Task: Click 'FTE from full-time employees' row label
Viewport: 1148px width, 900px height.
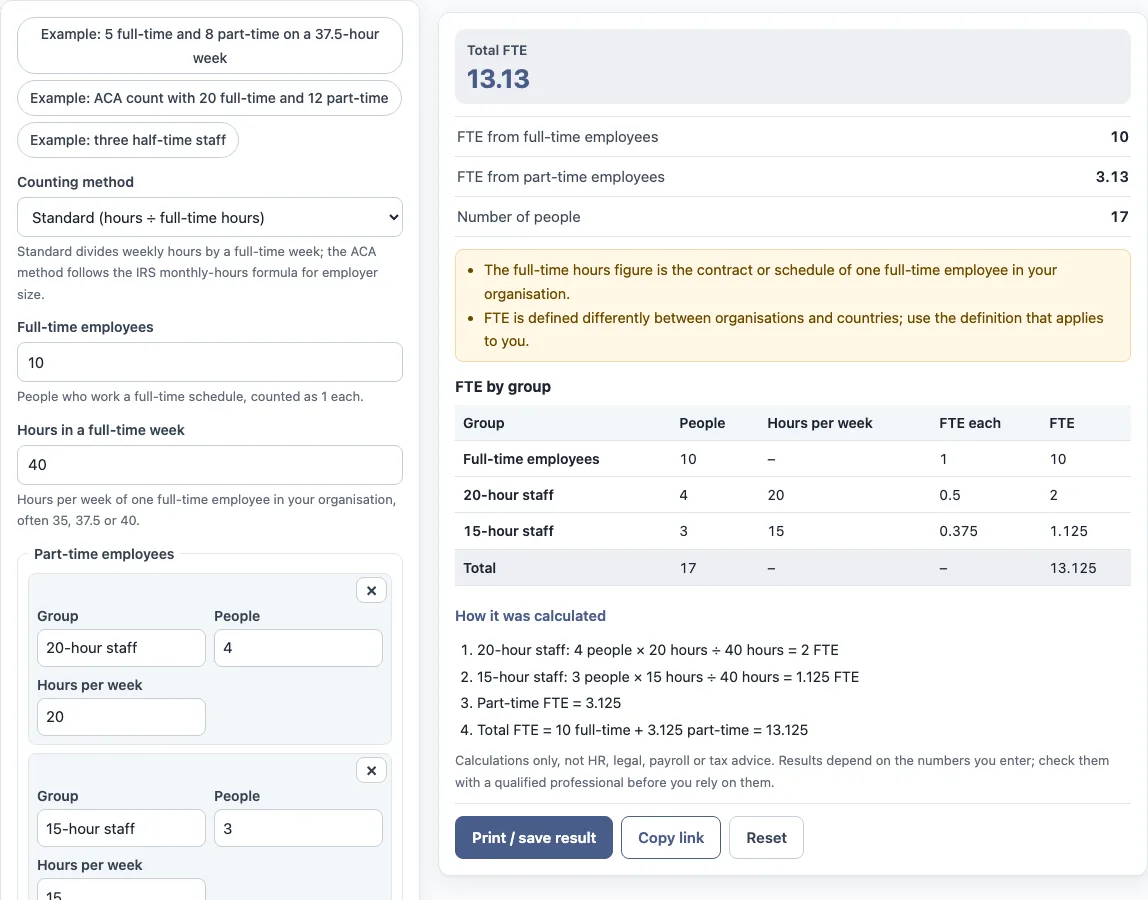Action: click(x=557, y=137)
